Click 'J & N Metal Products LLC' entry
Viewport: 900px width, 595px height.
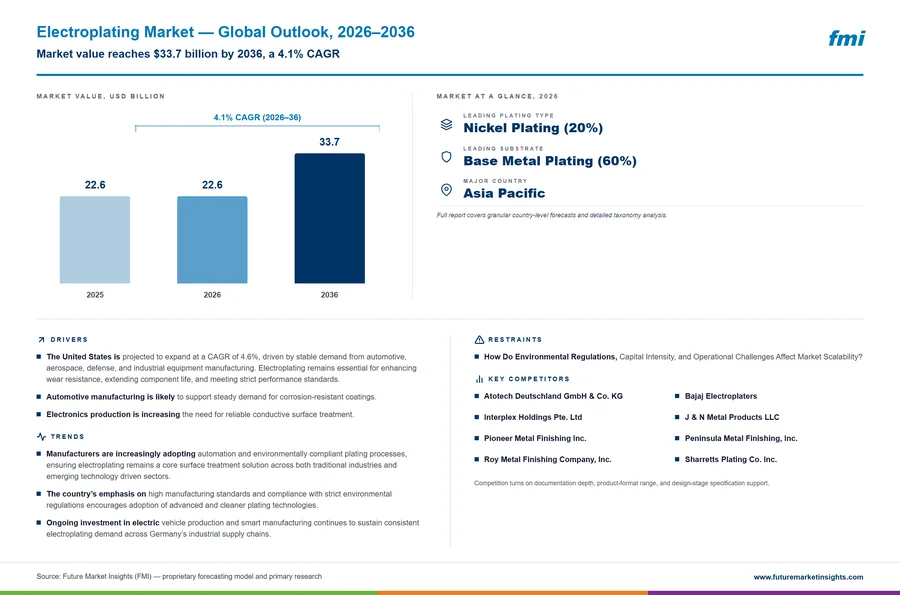[x=732, y=417]
